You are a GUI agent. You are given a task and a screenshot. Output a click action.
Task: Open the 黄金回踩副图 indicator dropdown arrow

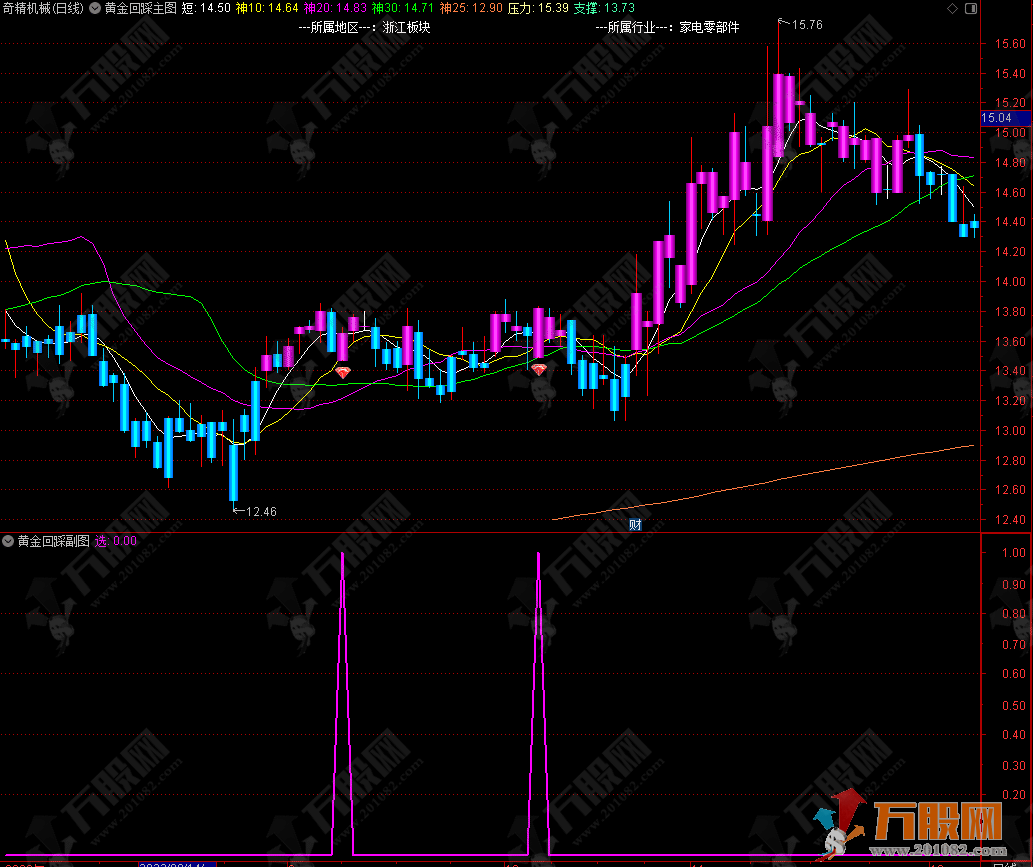click(x=8, y=542)
